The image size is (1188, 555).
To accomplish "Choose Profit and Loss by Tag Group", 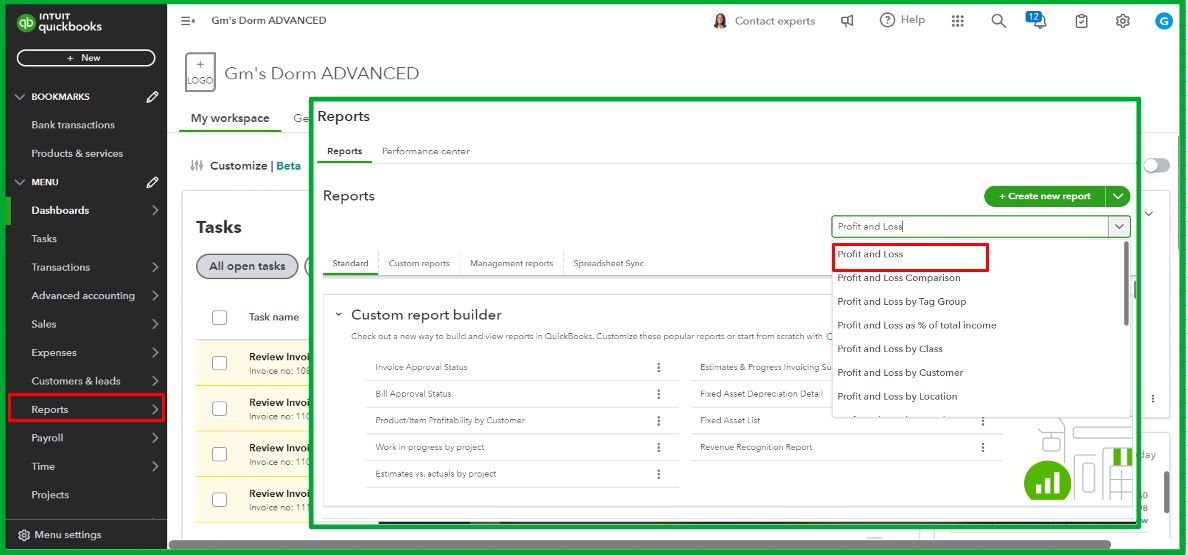I will [902, 301].
